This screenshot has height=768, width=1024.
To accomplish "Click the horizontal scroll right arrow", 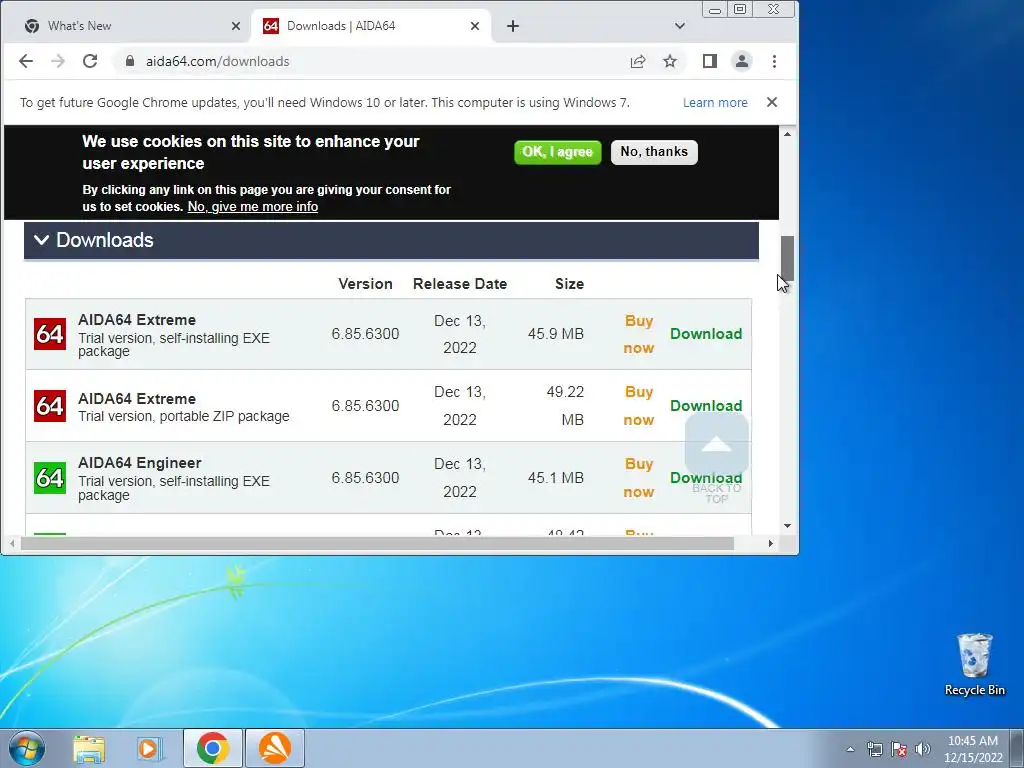I will (771, 543).
